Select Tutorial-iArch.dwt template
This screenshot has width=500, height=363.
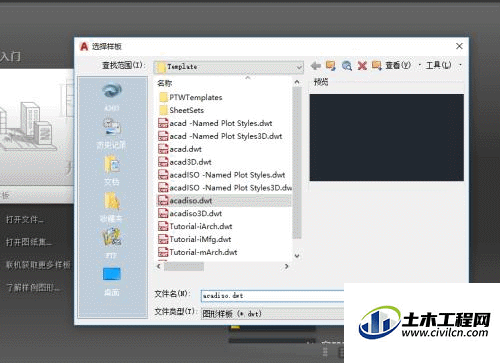point(195,227)
